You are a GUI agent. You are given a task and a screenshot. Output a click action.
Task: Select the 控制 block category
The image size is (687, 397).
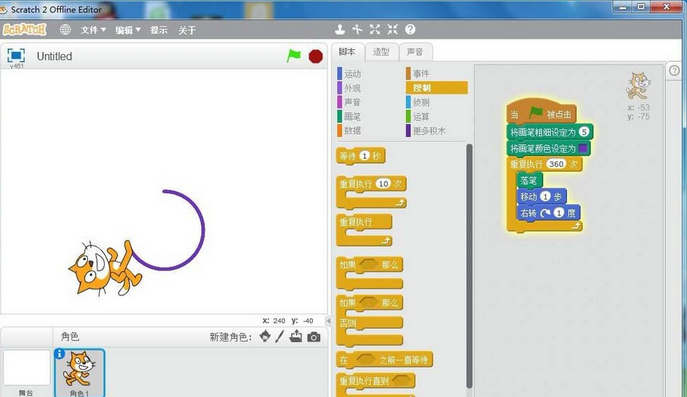437,88
